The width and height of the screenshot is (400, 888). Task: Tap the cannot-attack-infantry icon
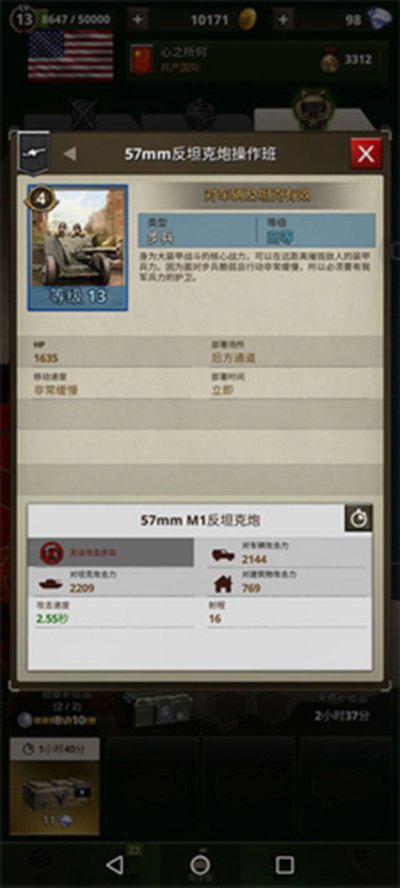click(x=52, y=552)
